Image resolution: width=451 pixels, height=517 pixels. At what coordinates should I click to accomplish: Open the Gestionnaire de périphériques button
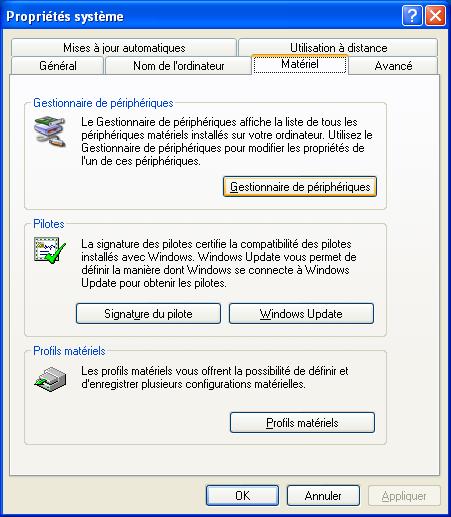(300, 187)
